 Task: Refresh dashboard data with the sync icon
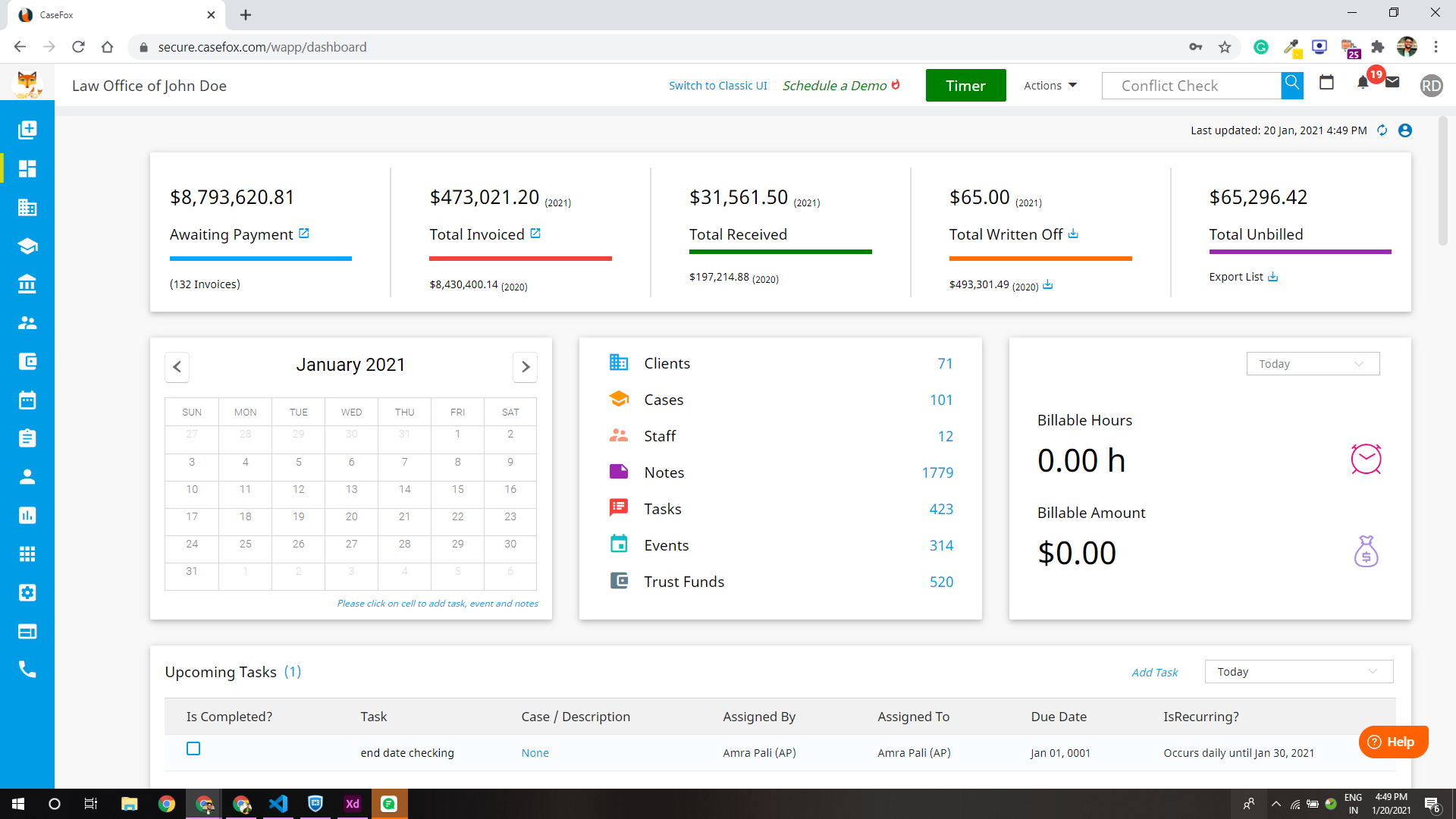point(1382,130)
